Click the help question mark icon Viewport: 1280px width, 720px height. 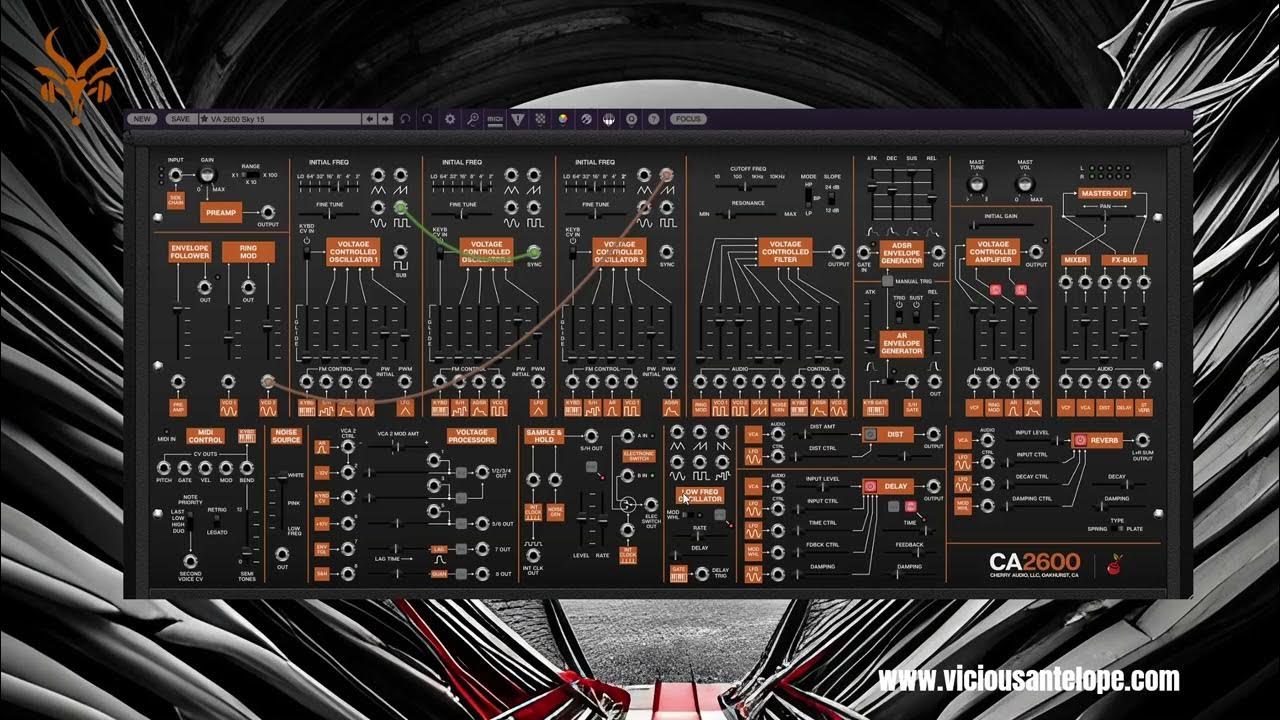click(654, 119)
